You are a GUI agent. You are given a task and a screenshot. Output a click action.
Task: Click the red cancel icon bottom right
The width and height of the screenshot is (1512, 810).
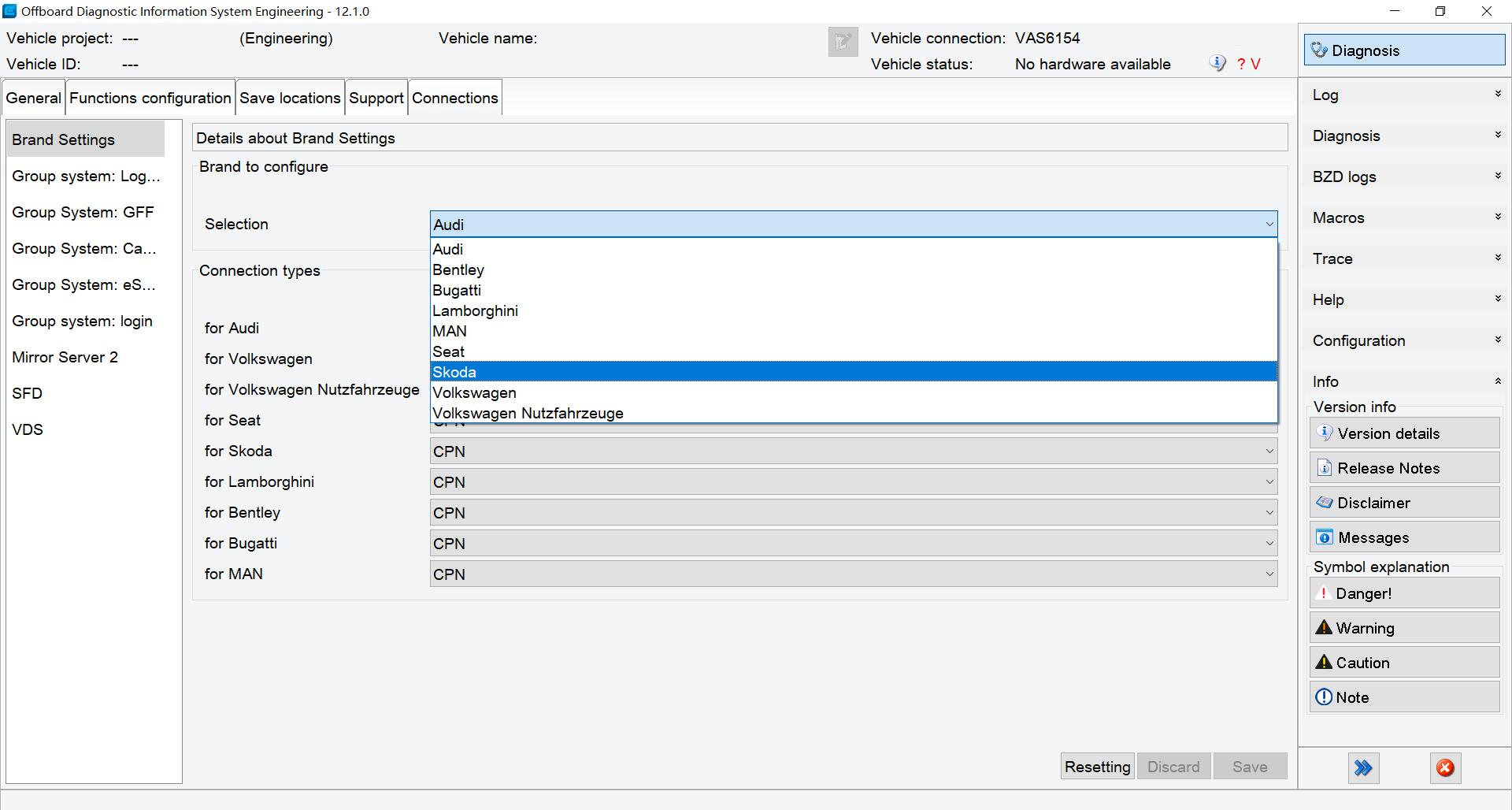click(1445, 767)
